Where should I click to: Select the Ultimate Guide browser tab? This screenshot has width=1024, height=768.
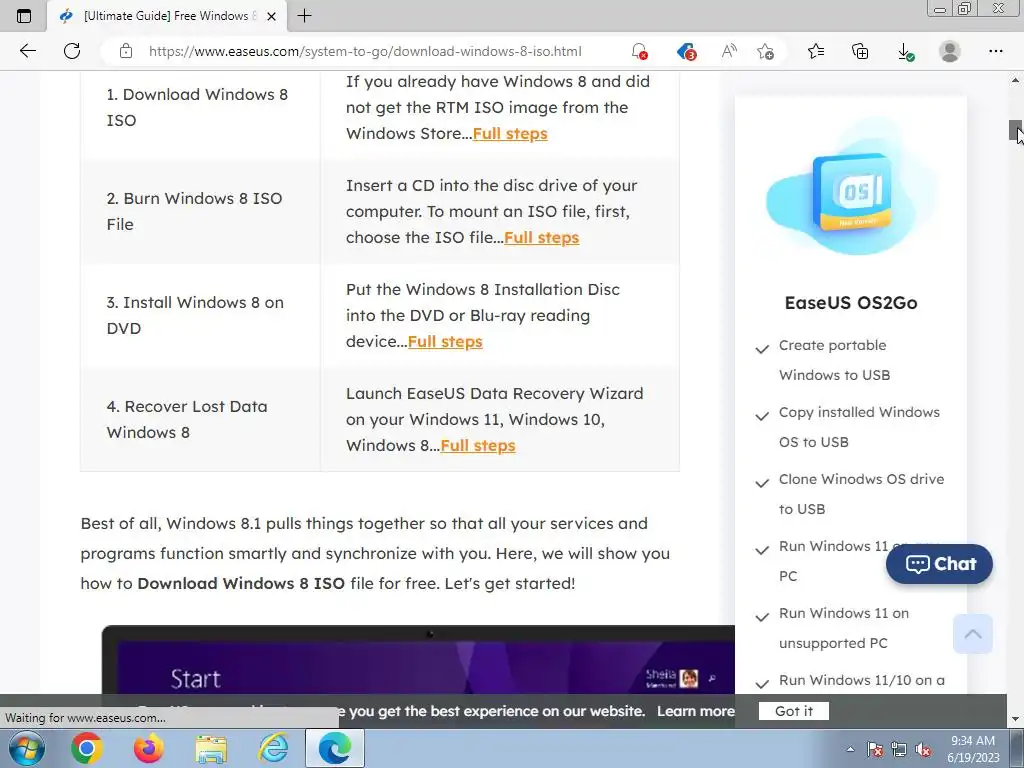[x=167, y=16]
